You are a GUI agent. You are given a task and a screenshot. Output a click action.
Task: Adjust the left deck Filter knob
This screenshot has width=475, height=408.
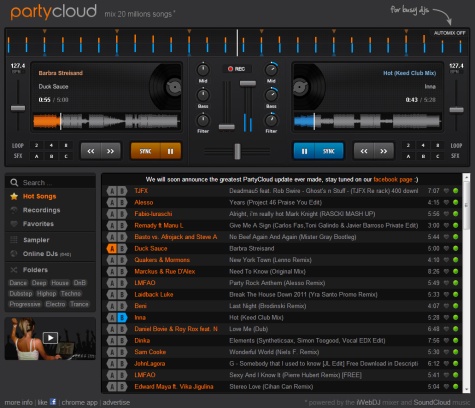(203, 120)
